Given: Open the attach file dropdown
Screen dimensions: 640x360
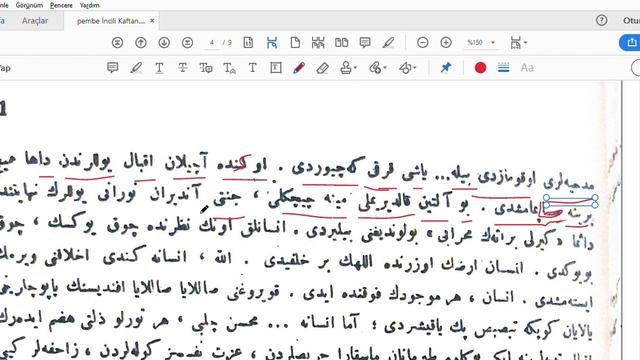Looking at the screenshot, I should (377, 68).
